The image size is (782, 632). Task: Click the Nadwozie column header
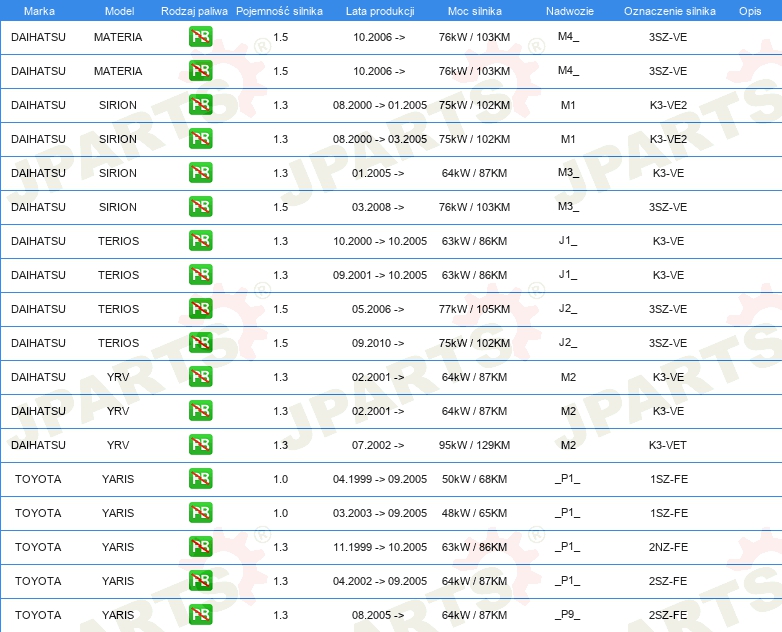click(570, 11)
